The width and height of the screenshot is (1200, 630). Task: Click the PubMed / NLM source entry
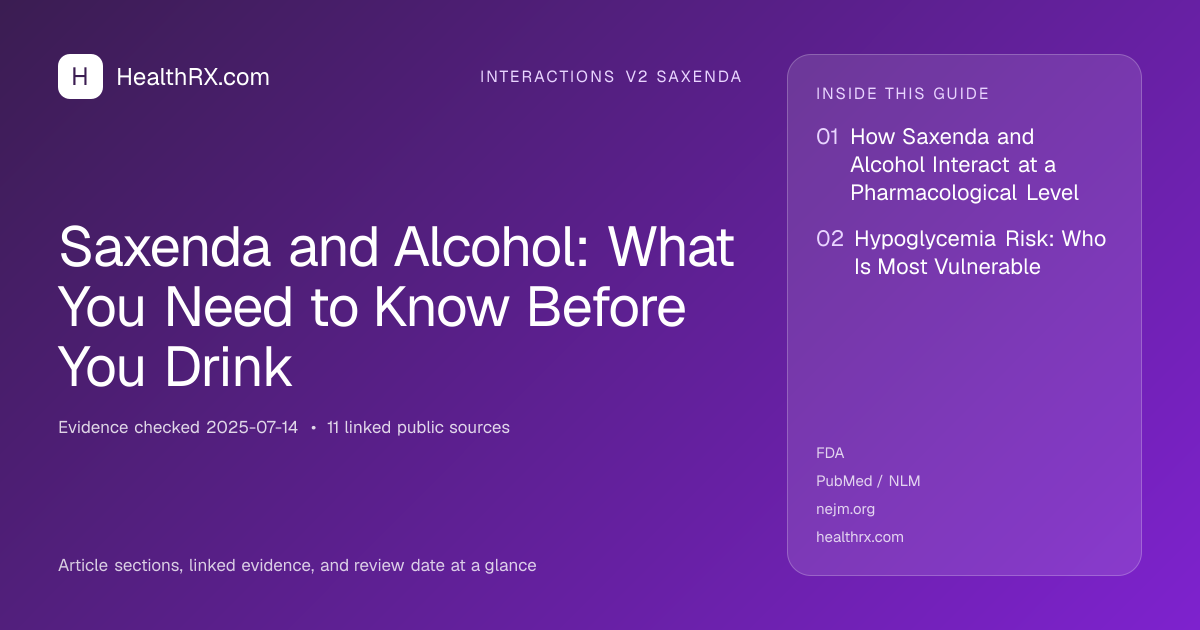pos(868,481)
